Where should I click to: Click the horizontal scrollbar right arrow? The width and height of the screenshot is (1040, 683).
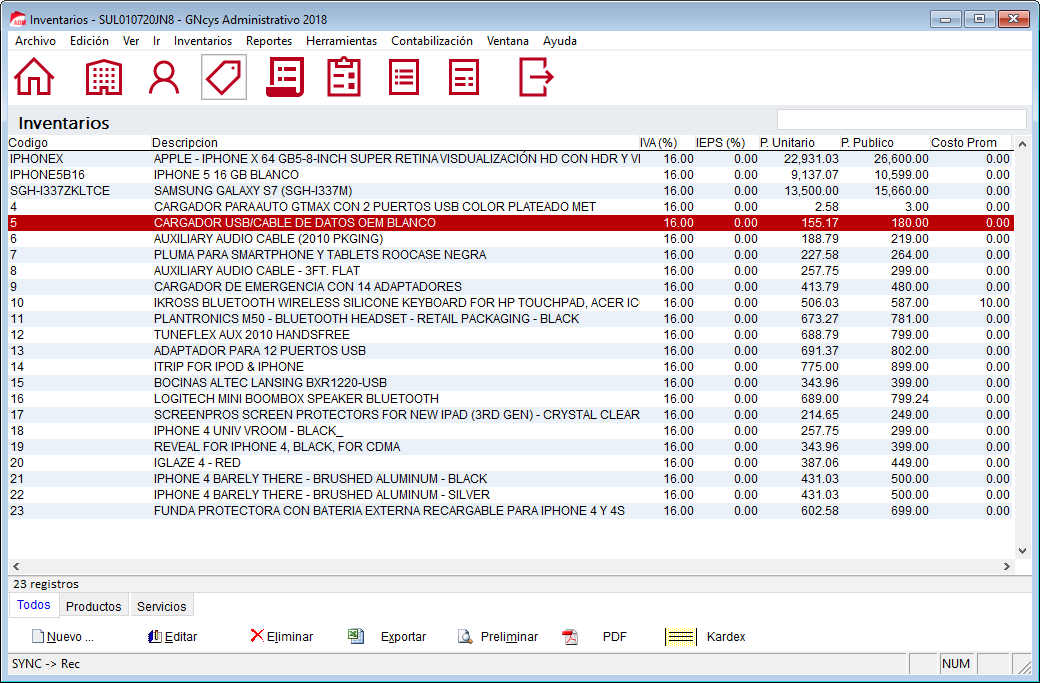1006,566
